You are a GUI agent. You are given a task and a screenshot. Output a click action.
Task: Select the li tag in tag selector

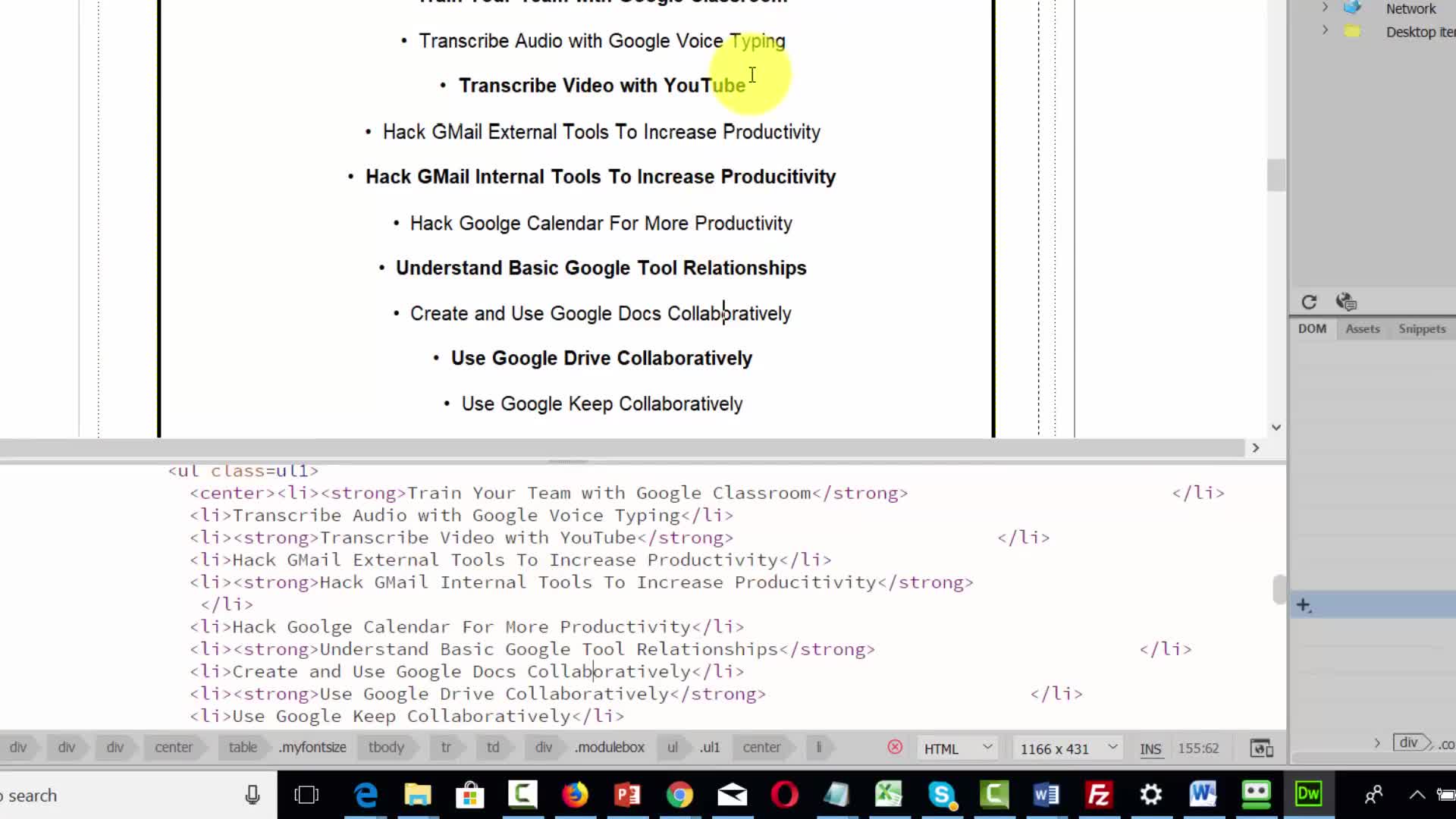click(x=818, y=747)
